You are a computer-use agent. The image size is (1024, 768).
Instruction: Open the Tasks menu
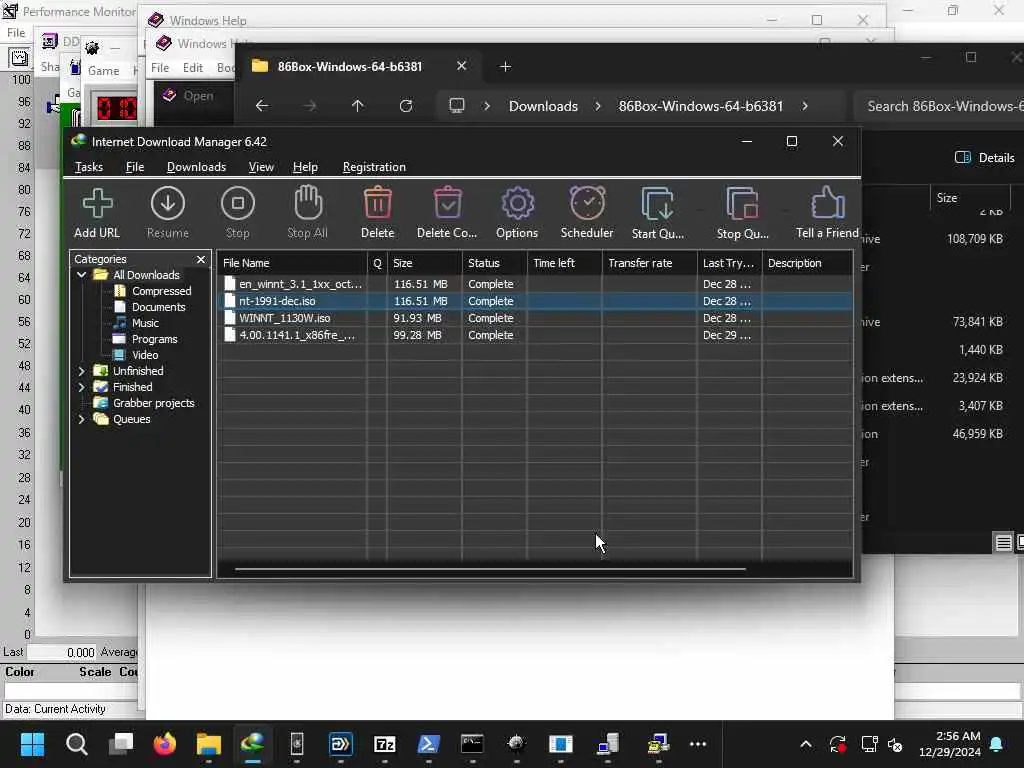click(x=89, y=167)
